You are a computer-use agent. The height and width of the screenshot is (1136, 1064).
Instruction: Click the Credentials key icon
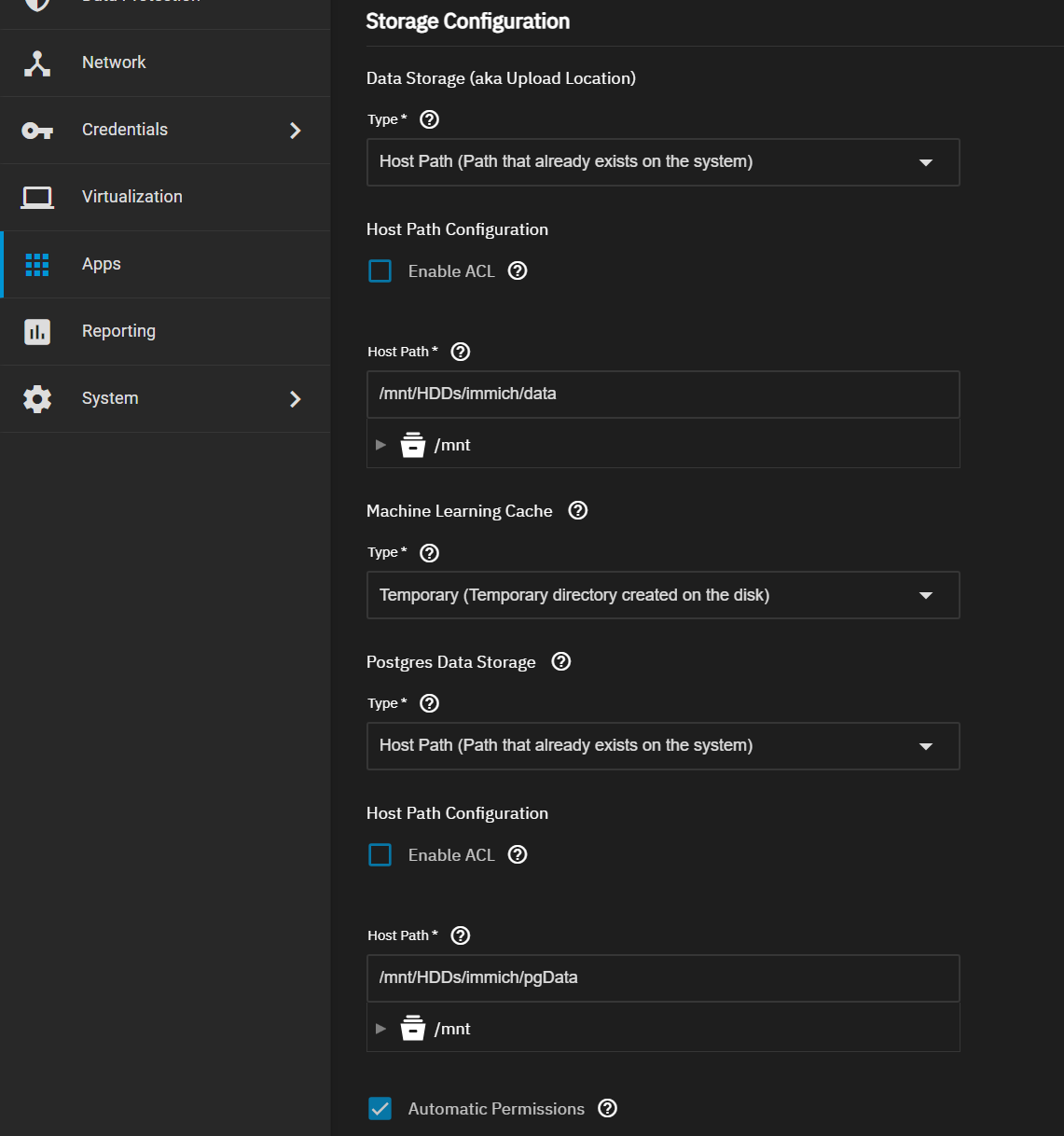point(36,130)
